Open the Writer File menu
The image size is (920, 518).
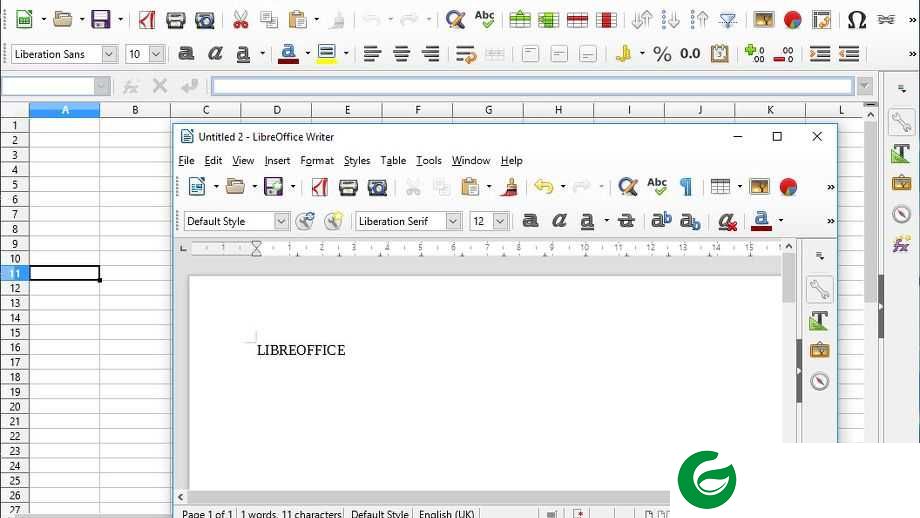coord(186,161)
